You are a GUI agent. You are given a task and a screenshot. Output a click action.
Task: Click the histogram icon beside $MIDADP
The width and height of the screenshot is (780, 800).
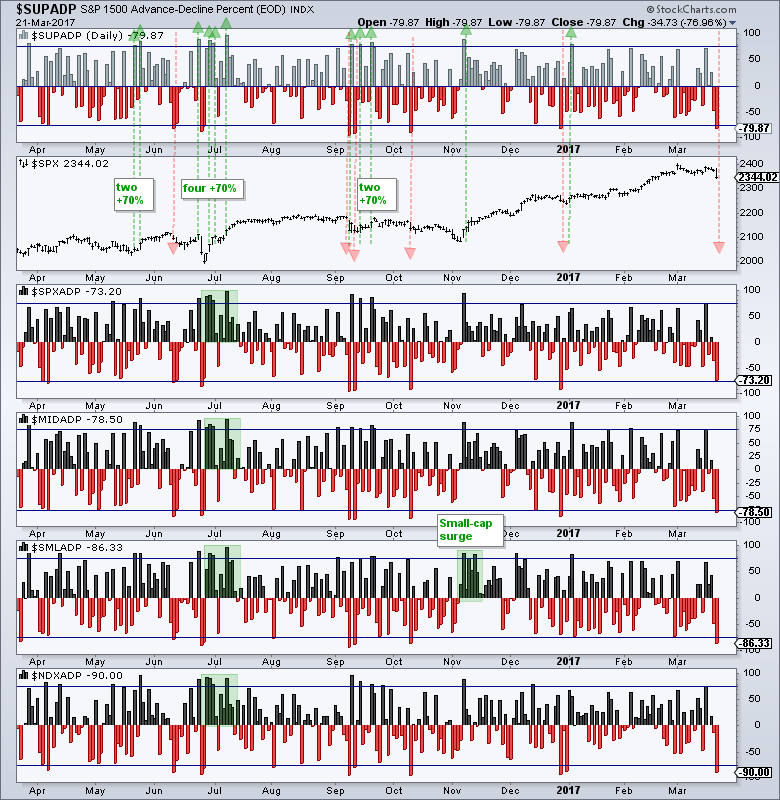pyautogui.click(x=23, y=419)
